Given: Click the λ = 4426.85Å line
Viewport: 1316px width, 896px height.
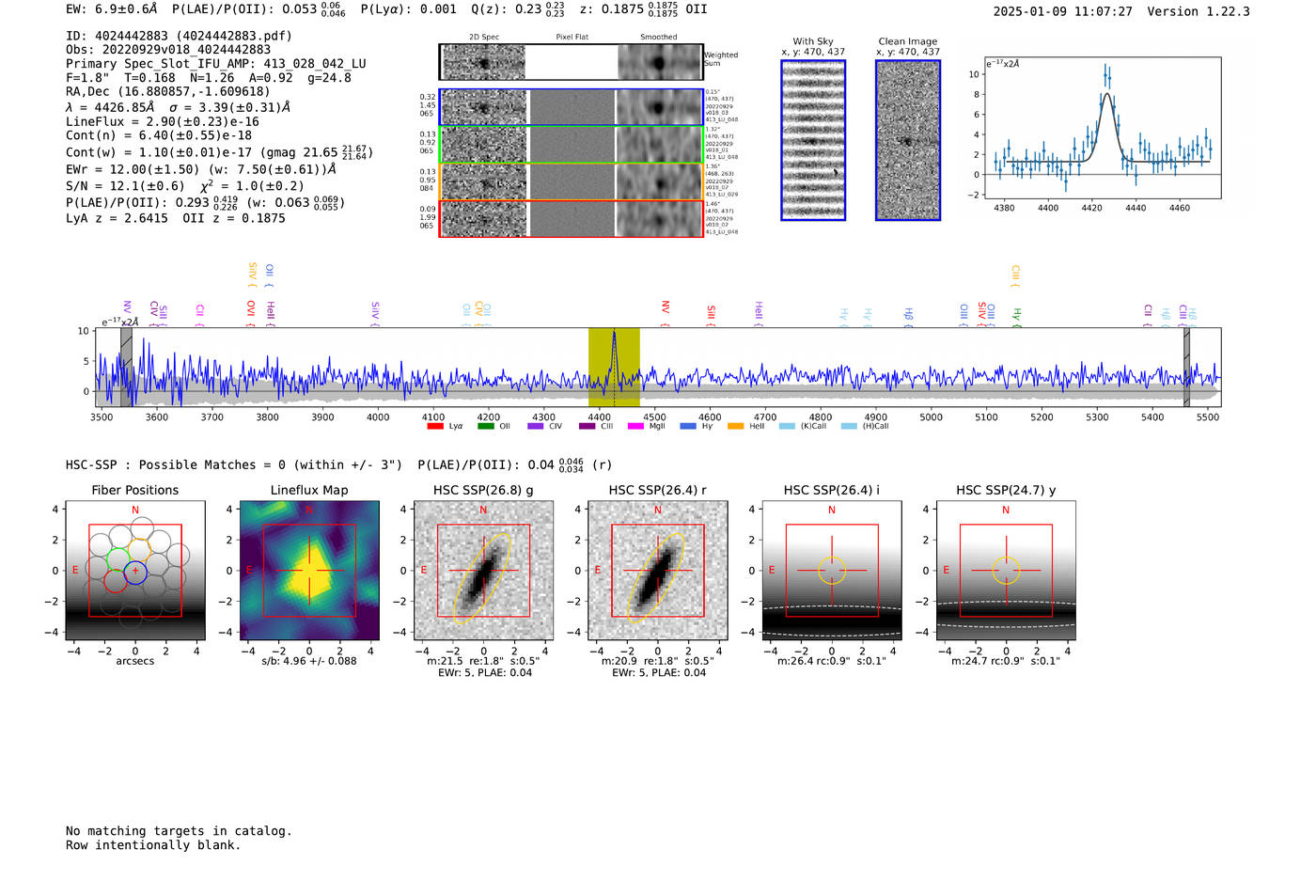Looking at the screenshot, I should pos(178,107).
